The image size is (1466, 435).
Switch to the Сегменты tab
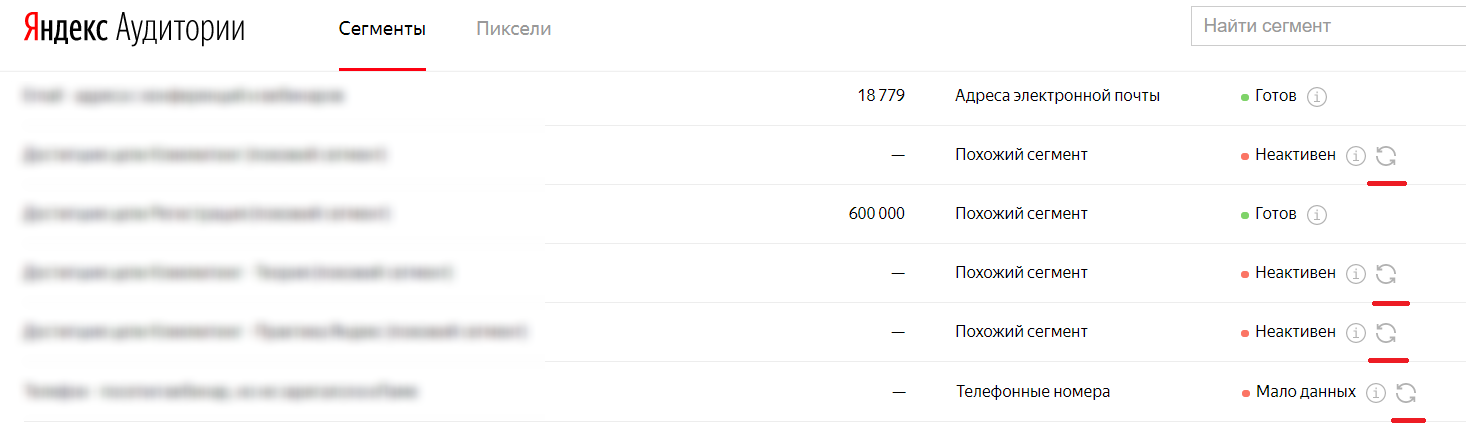click(x=382, y=29)
